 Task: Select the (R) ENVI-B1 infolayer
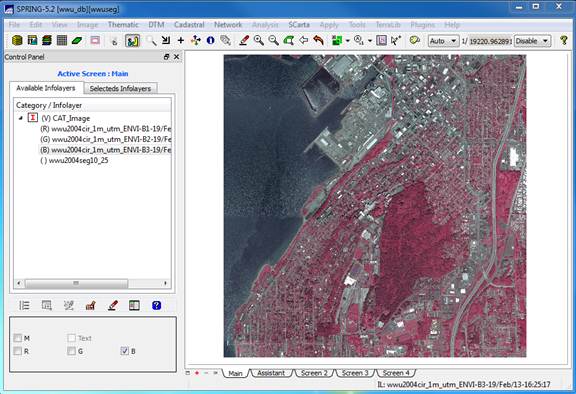105,129
